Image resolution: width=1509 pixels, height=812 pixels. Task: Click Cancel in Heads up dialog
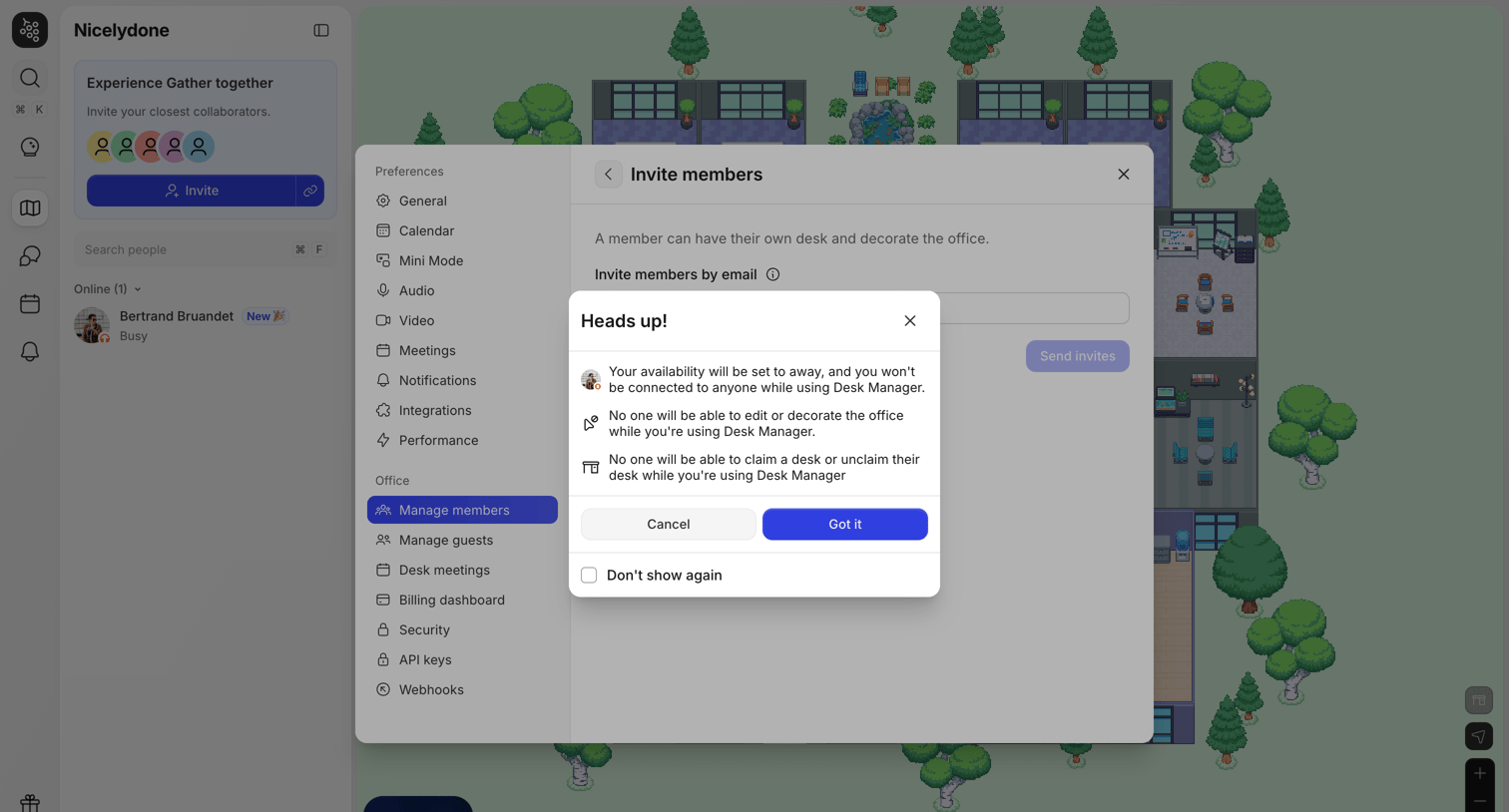(669, 525)
